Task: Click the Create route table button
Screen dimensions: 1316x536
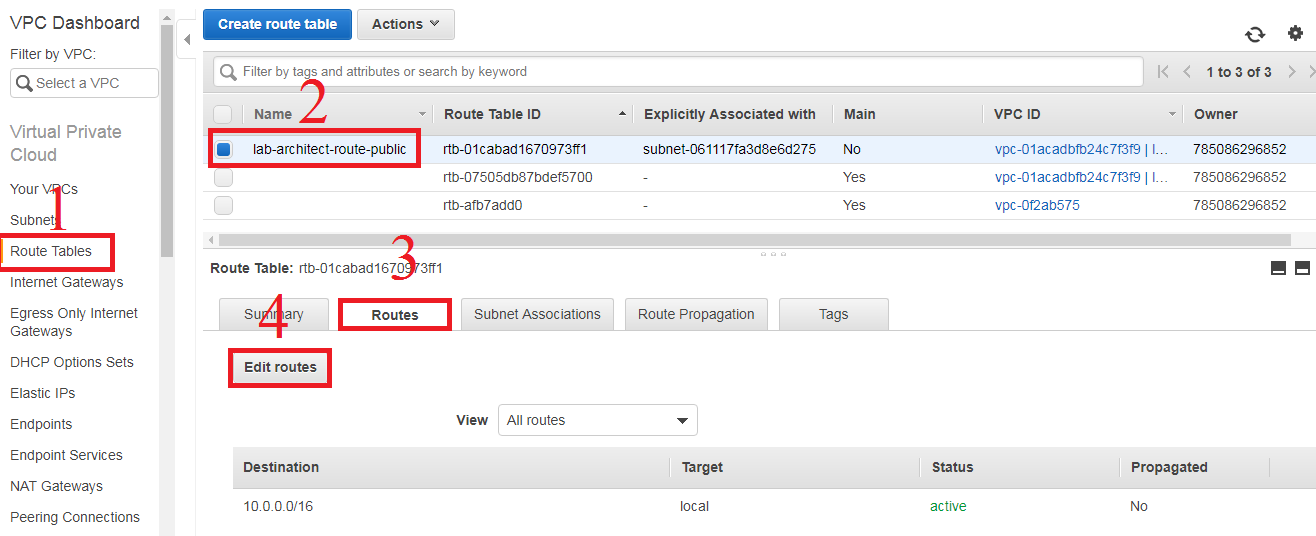Action: [277, 24]
